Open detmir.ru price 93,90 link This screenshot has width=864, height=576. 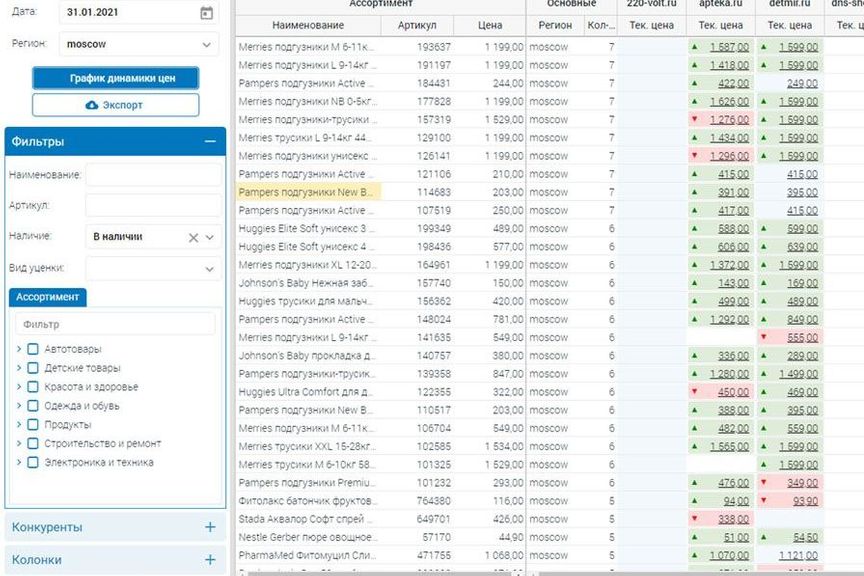point(806,501)
